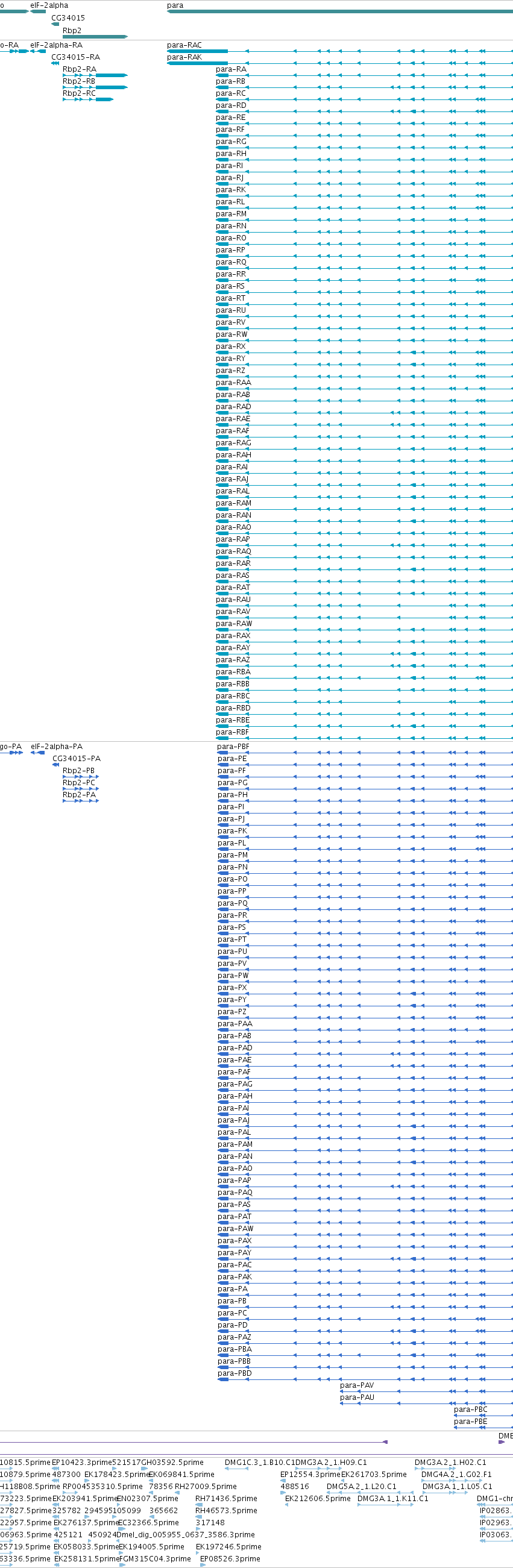Select the Rbp2-PB protein label
This screenshot has width=513, height=1568.
(78, 771)
